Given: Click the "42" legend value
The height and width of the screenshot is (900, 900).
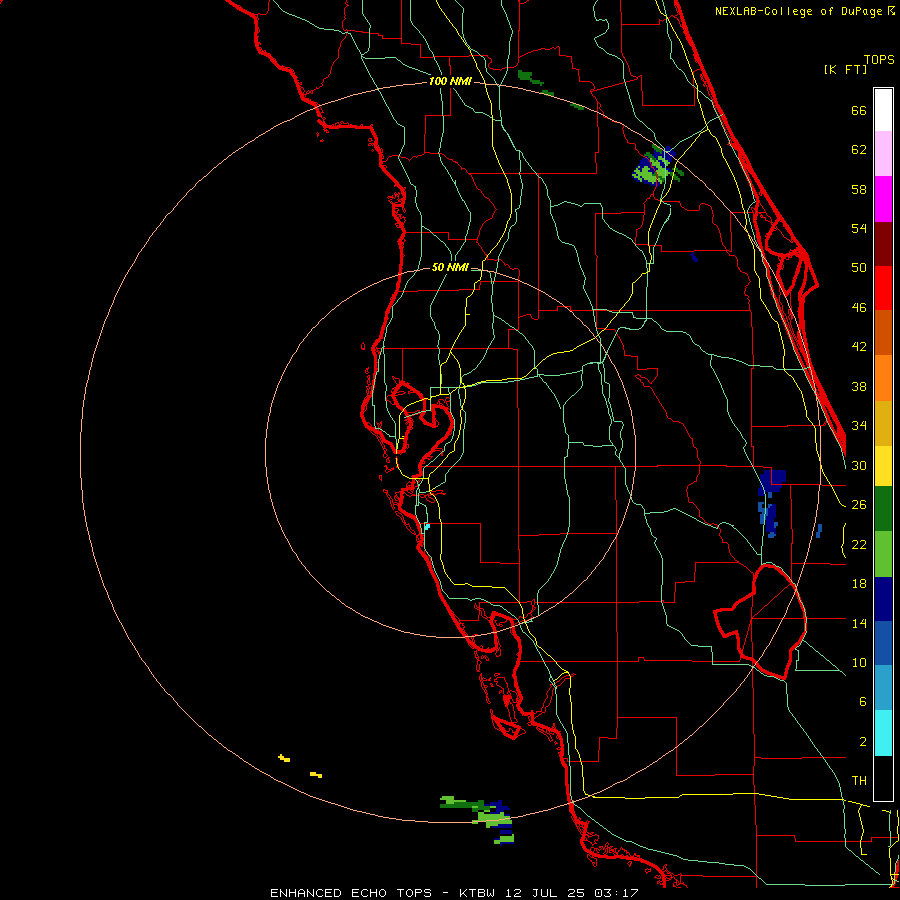Looking at the screenshot, I should 859,347.
